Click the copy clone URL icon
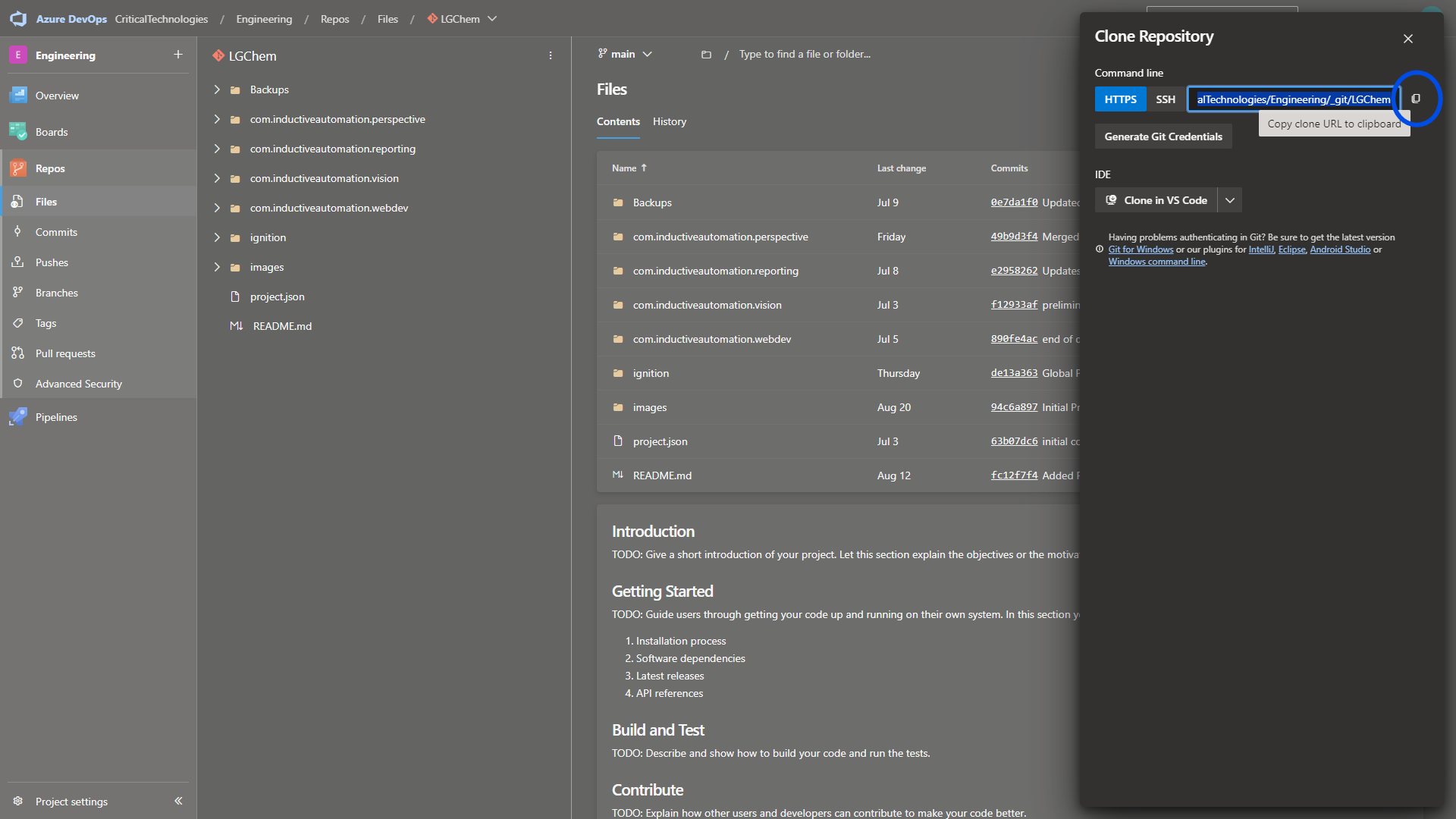This screenshot has height=819, width=1456. point(1415,99)
